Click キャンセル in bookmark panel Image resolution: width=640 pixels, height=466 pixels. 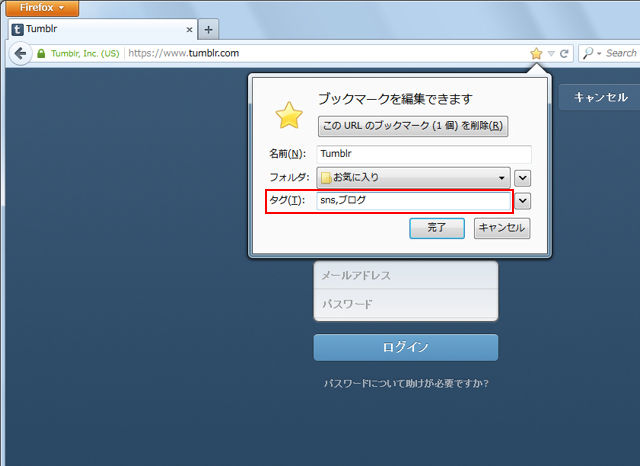pyautogui.click(x=502, y=228)
